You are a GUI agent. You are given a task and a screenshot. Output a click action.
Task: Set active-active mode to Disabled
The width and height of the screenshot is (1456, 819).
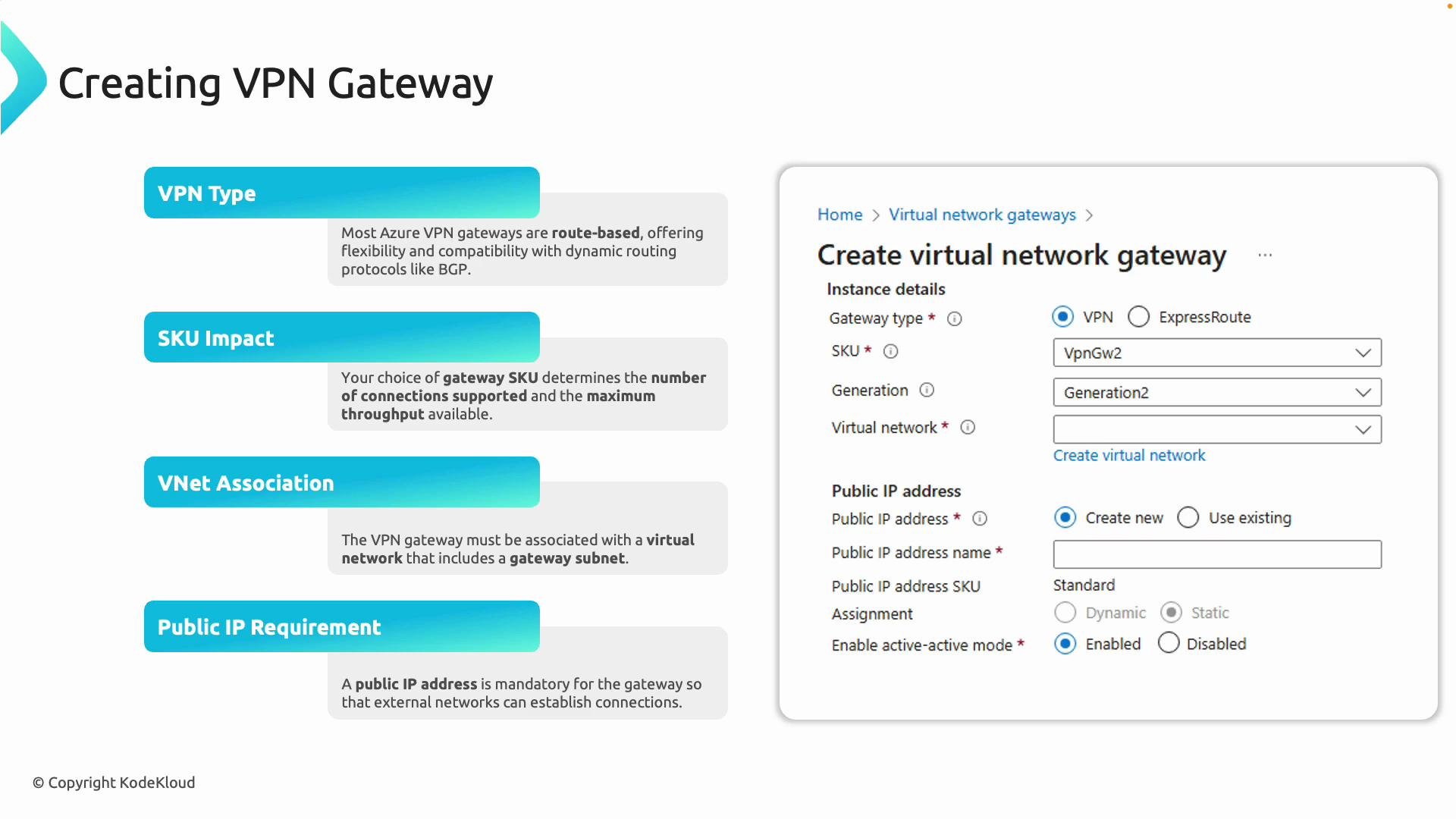point(1169,643)
